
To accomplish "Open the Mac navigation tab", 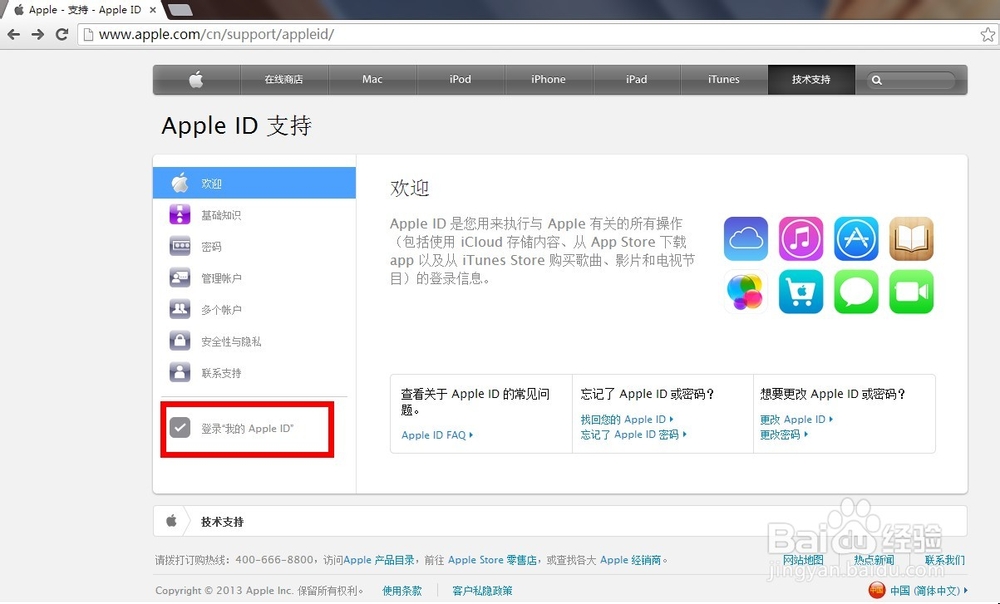I will click(372, 80).
